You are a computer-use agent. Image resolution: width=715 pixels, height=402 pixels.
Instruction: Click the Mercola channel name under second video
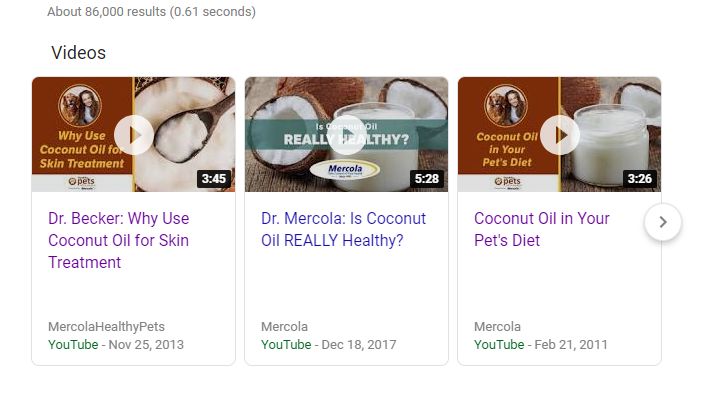point(284,327)
